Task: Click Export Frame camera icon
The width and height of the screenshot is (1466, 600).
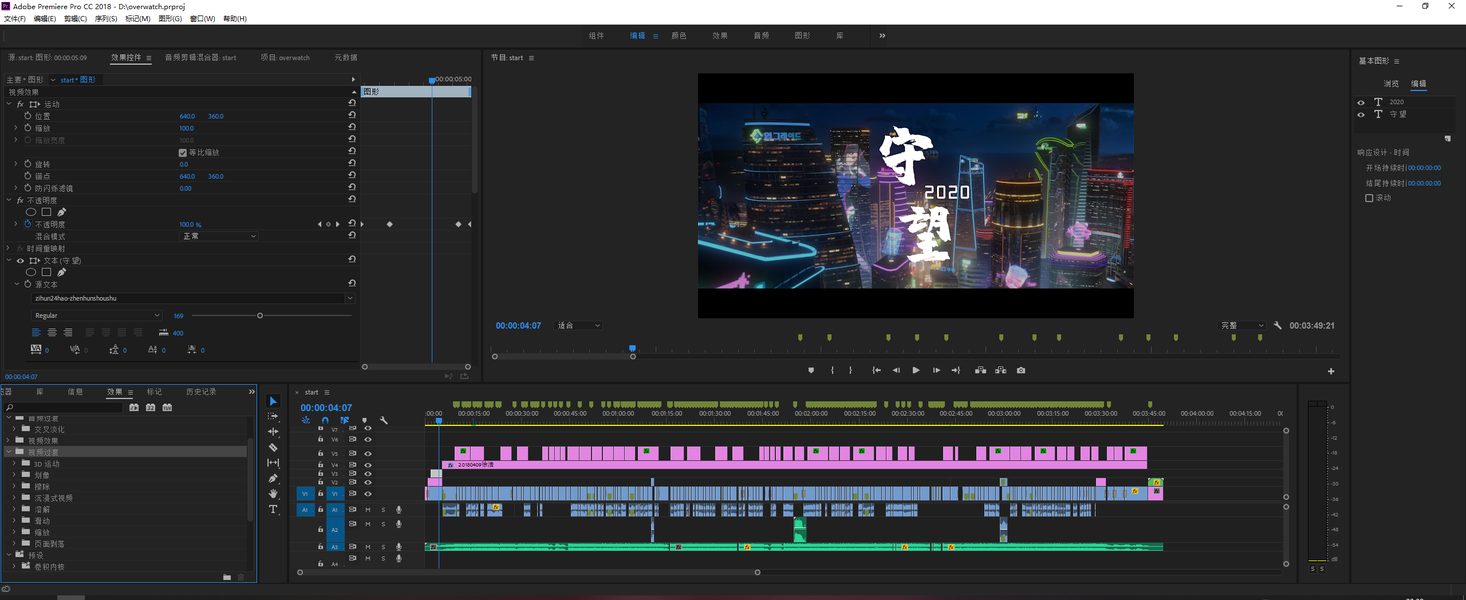Action: coord(1020,370)
